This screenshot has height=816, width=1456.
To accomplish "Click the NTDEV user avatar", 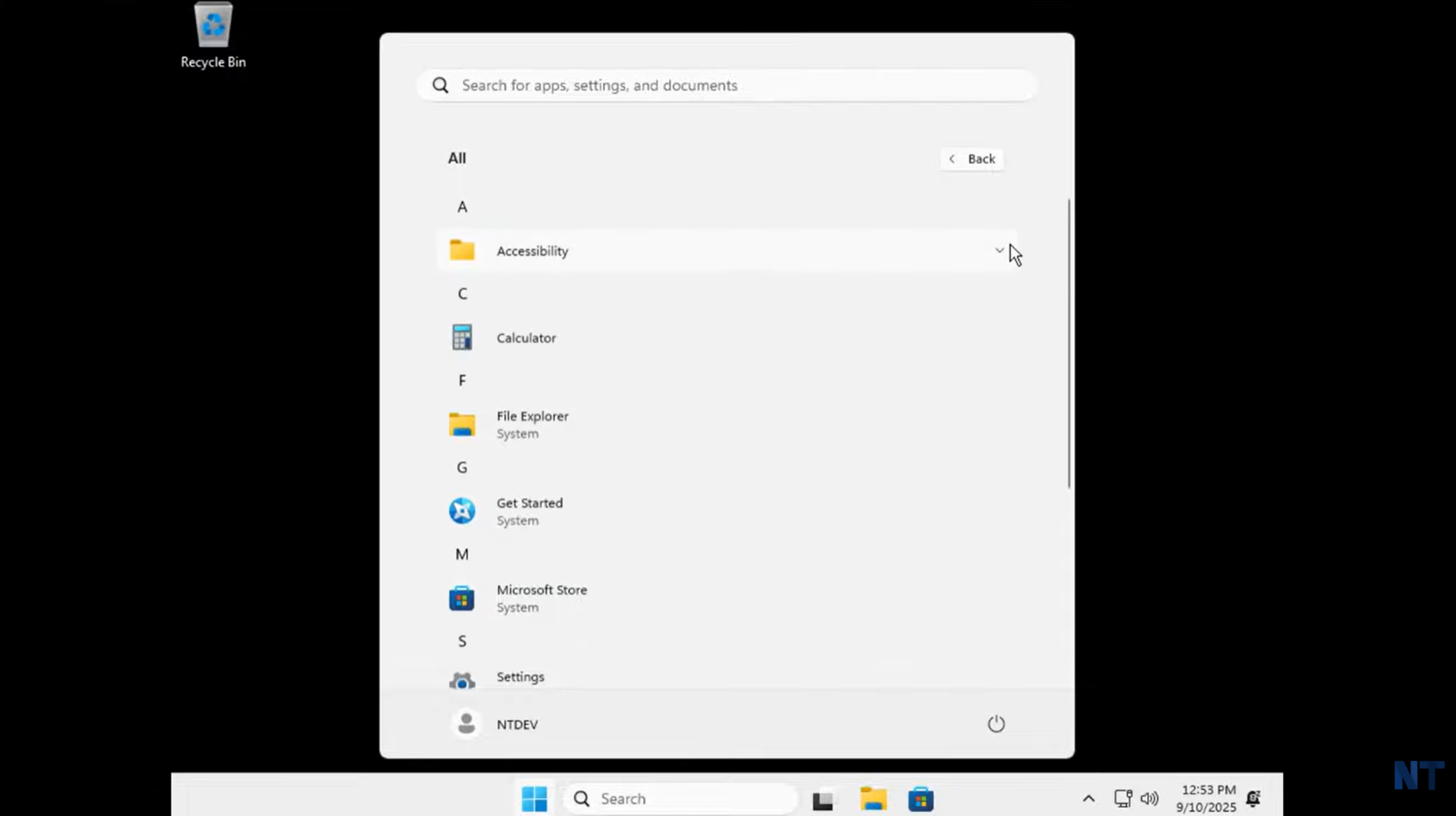I will point(466,723).
